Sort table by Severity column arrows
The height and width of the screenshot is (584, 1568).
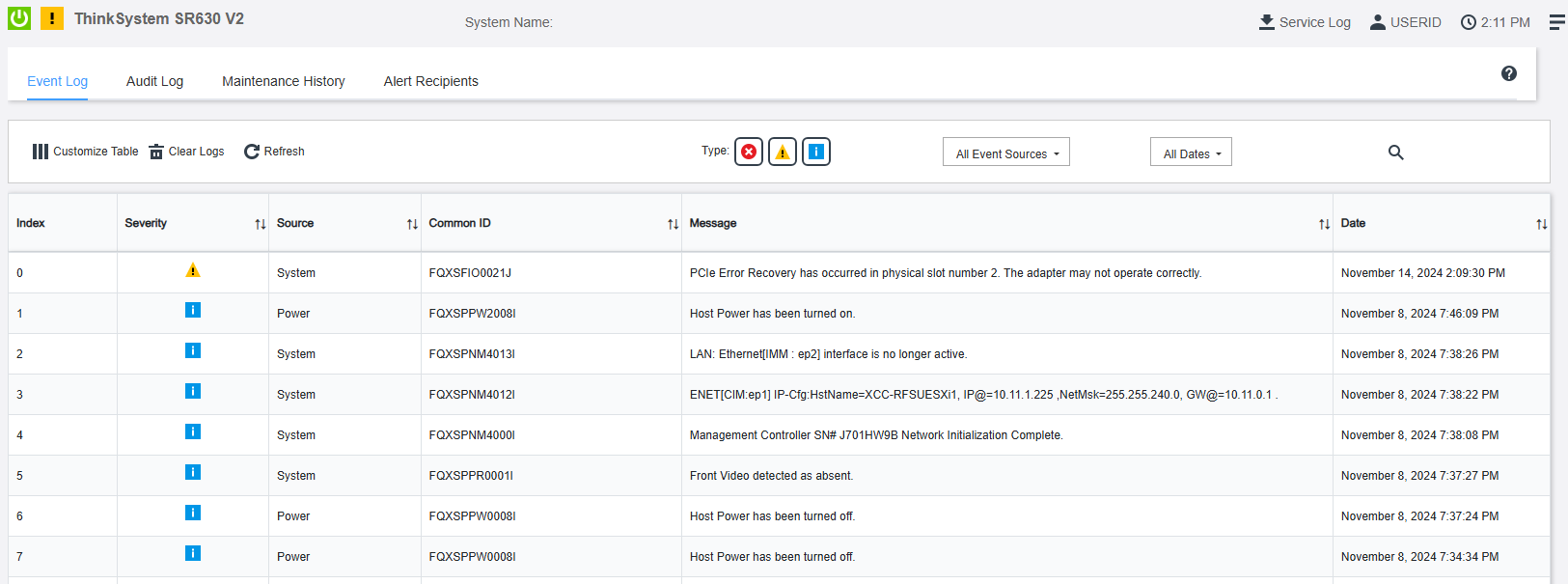click(260, 224)
